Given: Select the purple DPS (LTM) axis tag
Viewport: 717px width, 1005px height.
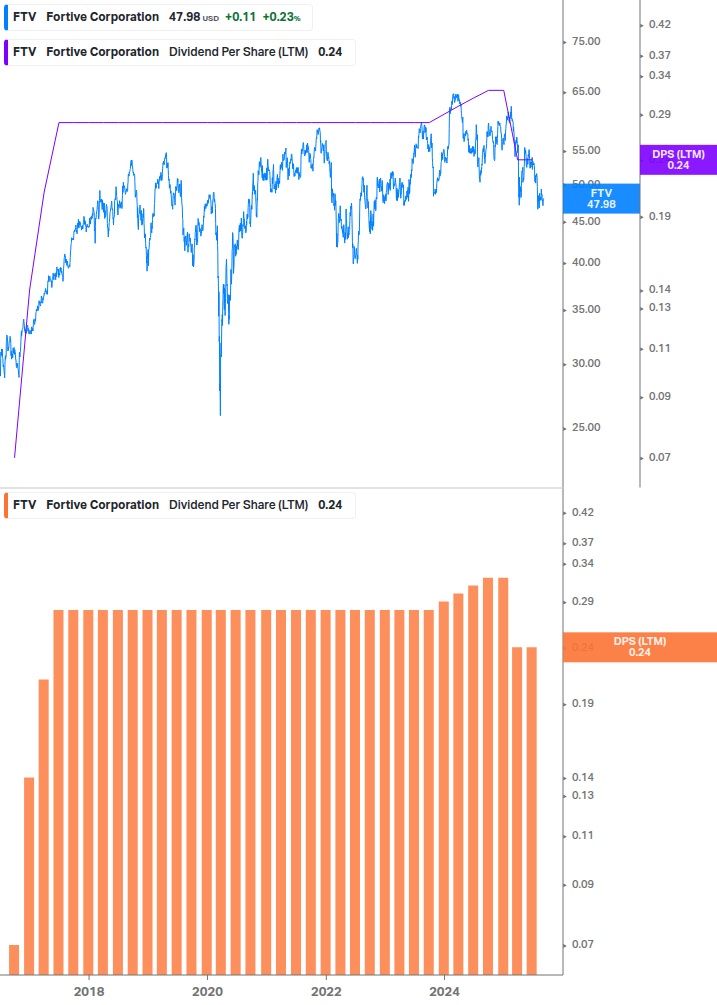Looking at the screenshot, I should 678,159.
